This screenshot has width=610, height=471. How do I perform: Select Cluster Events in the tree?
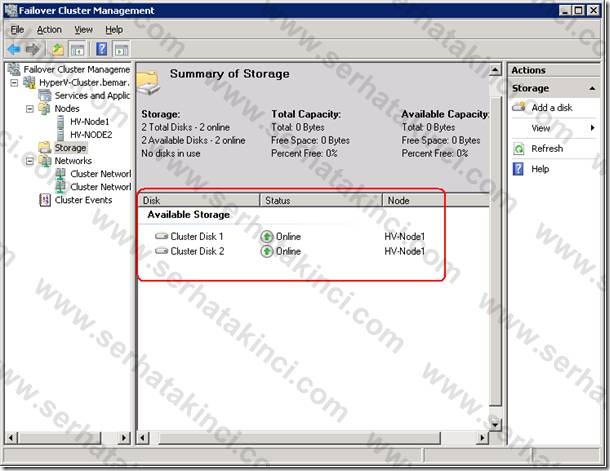pyautogui.click(x=83, y=200)
